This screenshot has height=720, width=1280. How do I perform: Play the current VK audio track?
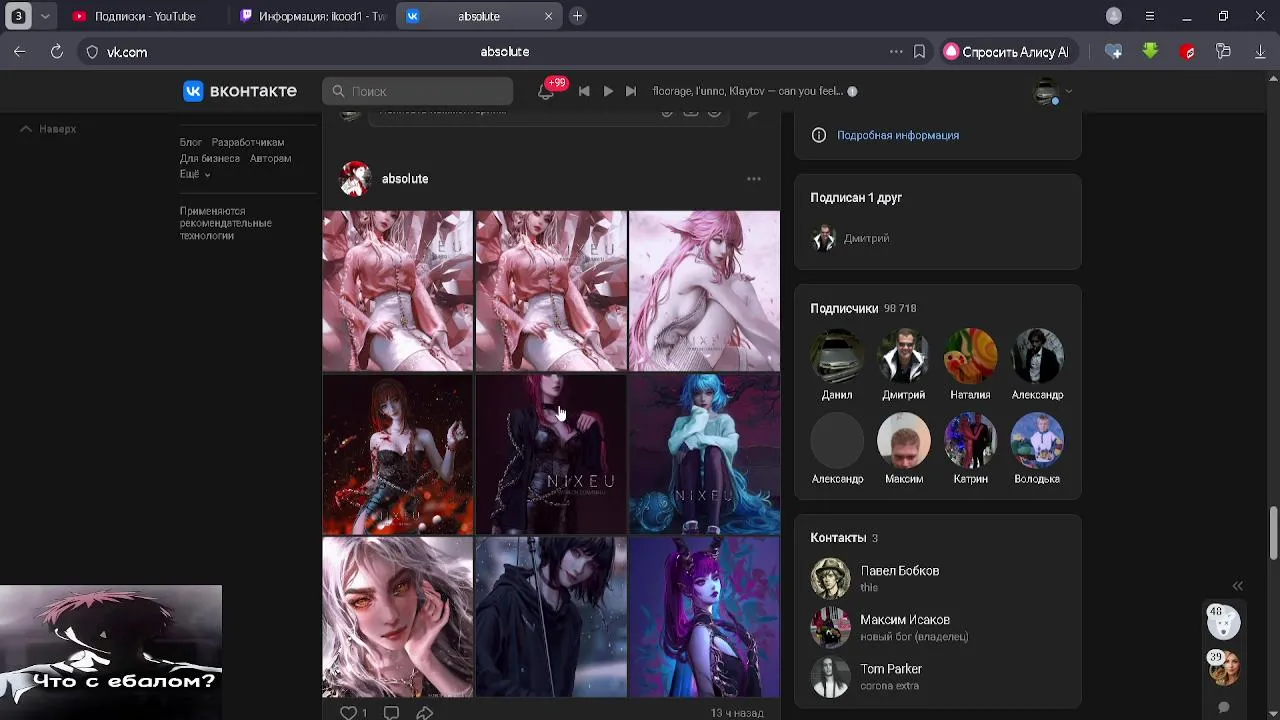pyautogui.click(x=608, y=91)
